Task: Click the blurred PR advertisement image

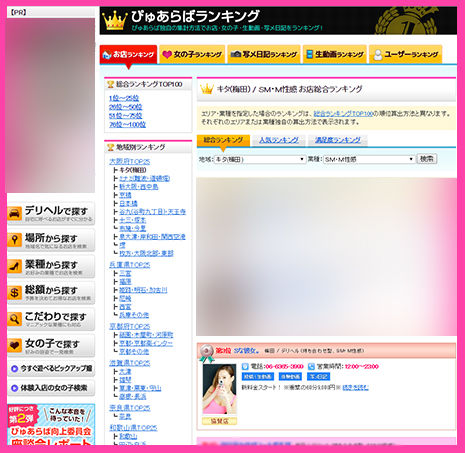Action: pos(50,105)
